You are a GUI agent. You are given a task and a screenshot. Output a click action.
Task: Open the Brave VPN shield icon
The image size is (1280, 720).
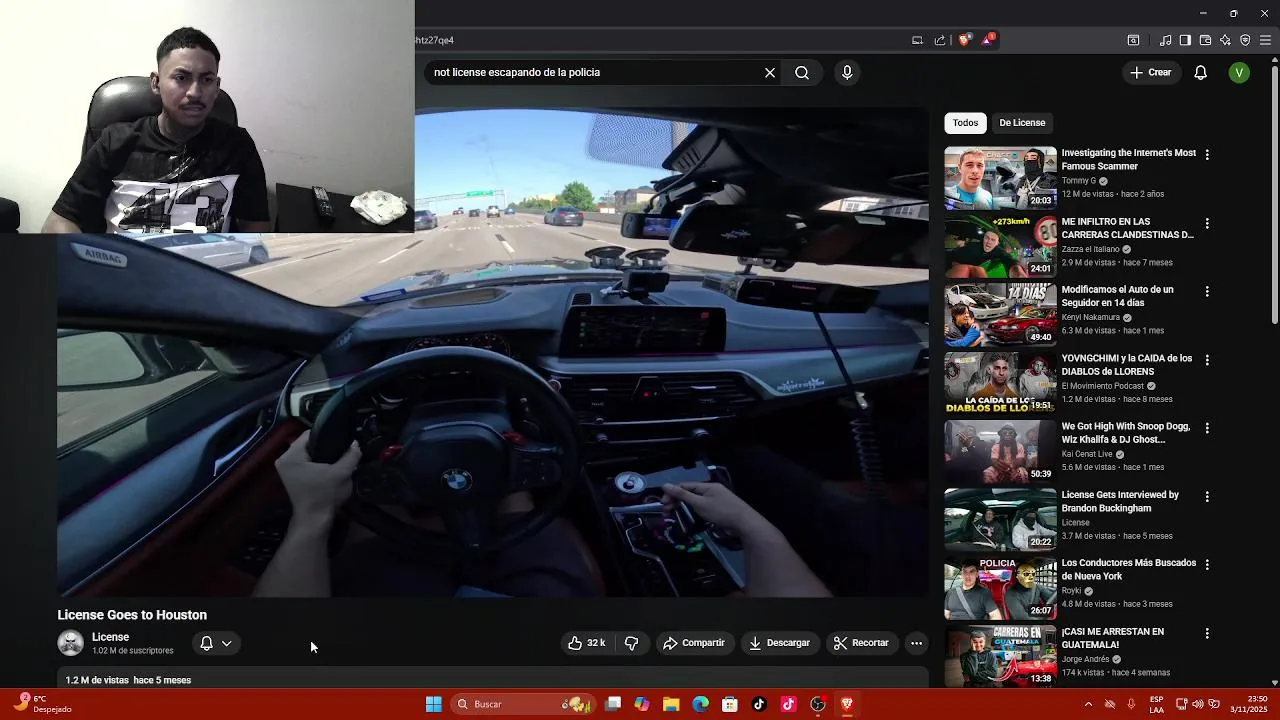coord(1245,40)
